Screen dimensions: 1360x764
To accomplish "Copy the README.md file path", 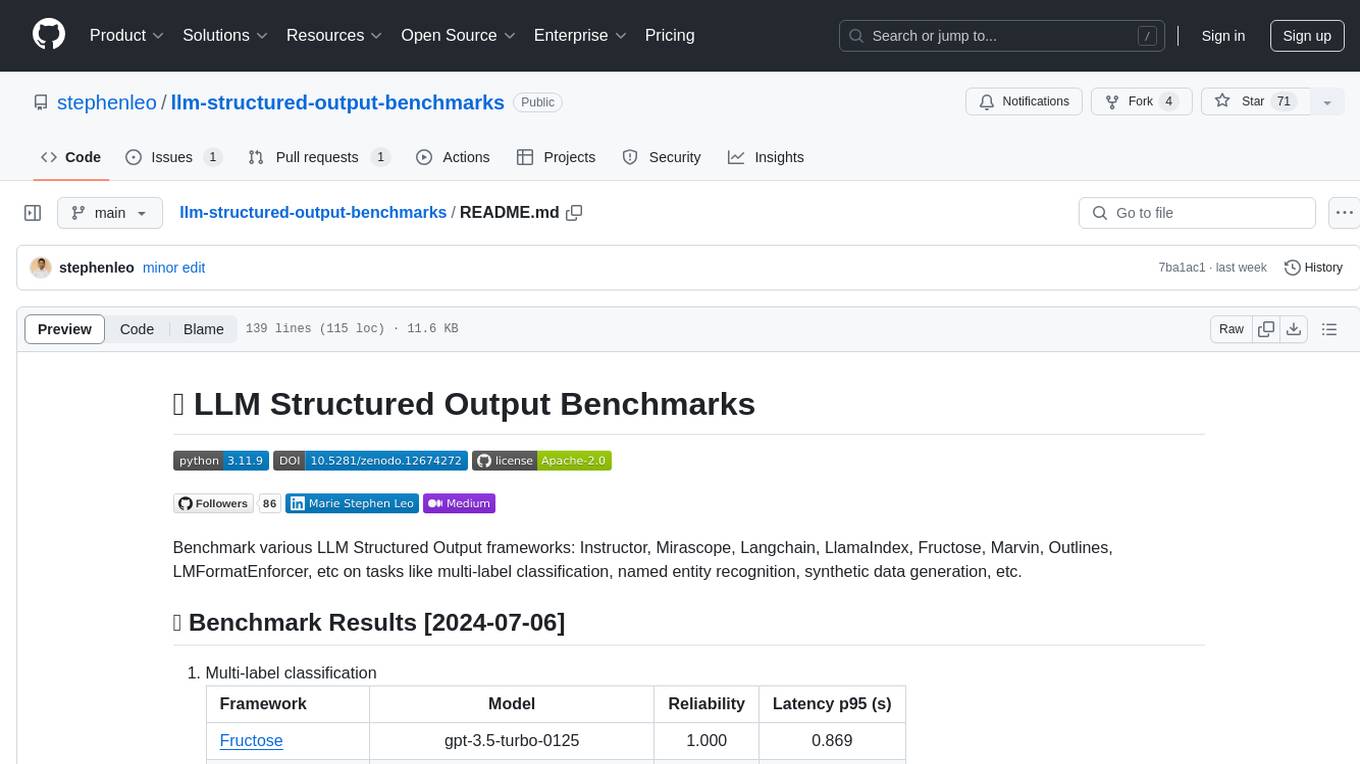I will (x=574, y=212).
